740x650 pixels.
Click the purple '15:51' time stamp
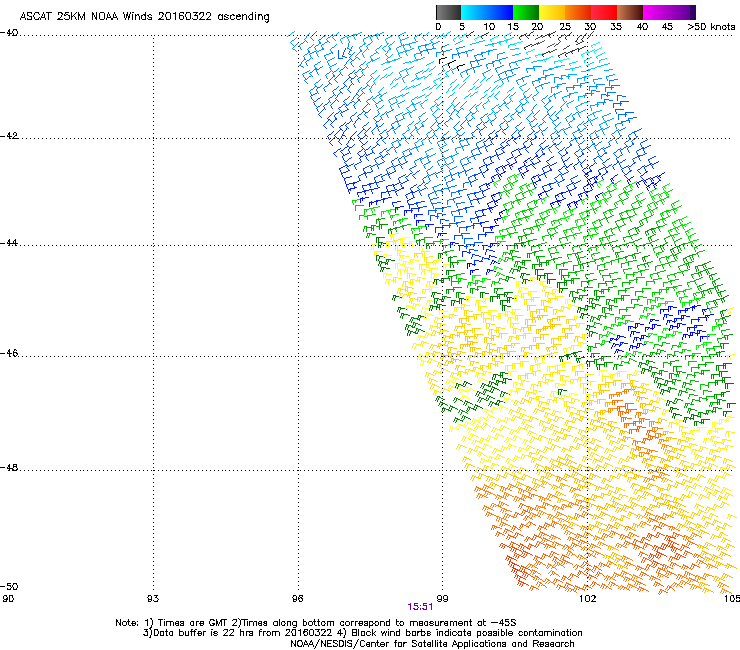pyautogui.click(x=420, y=607)
